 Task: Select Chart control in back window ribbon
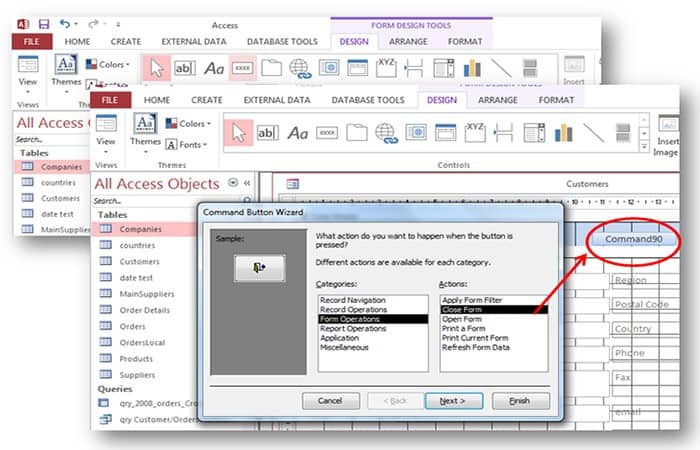point(472,68)
